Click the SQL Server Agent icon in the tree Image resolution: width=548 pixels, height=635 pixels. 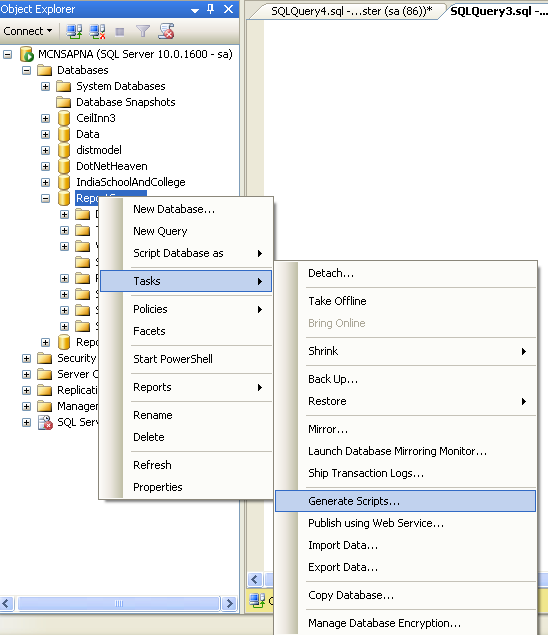(45, 422)
